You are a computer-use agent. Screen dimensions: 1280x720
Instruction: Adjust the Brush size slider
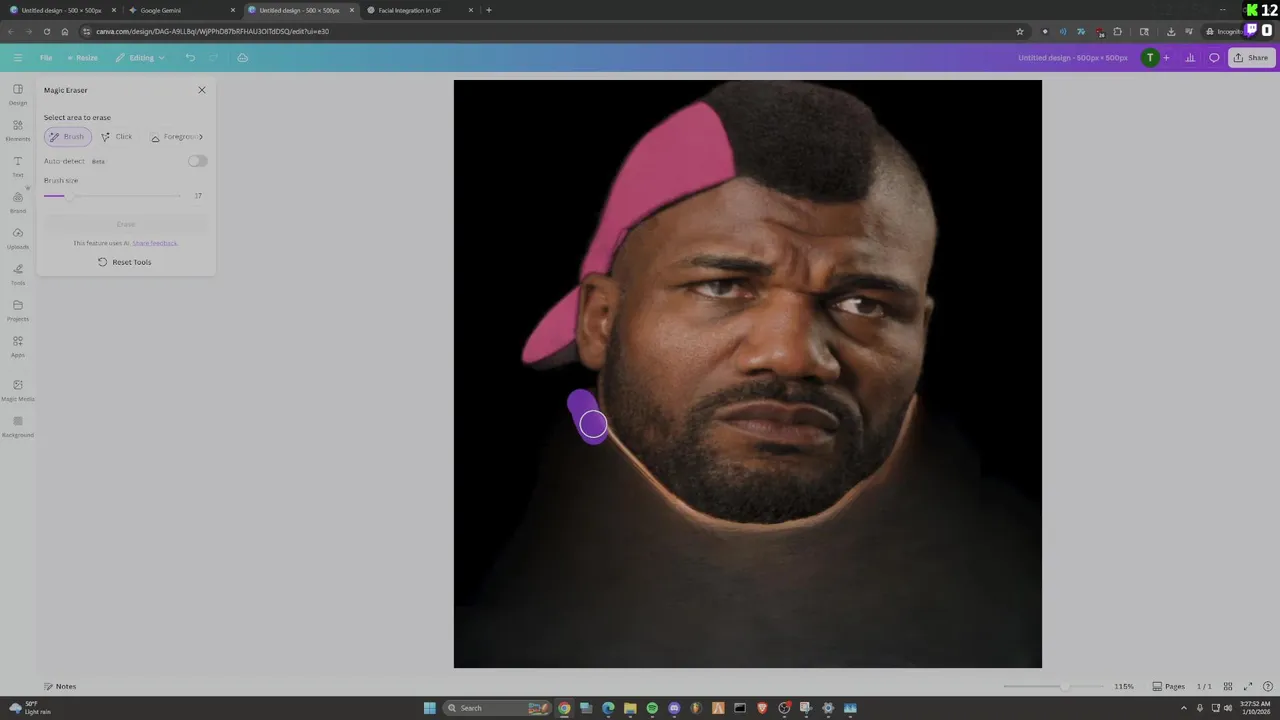(112, 196)
